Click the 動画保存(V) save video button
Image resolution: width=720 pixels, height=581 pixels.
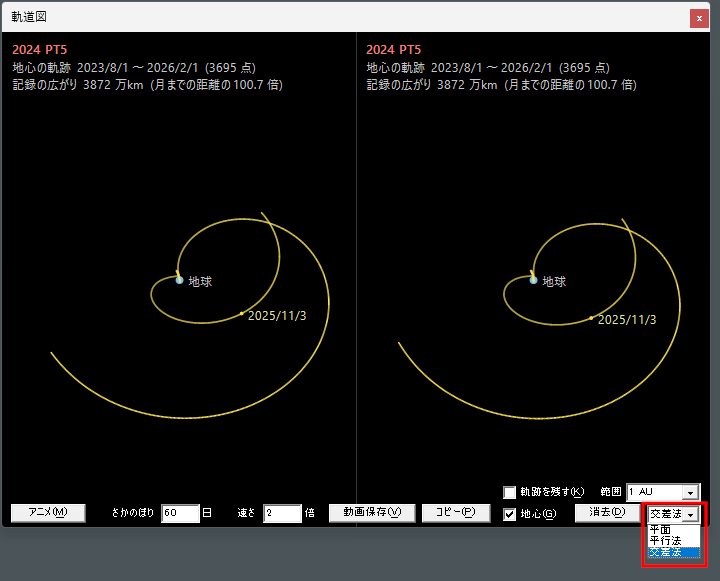pos(372,513)
